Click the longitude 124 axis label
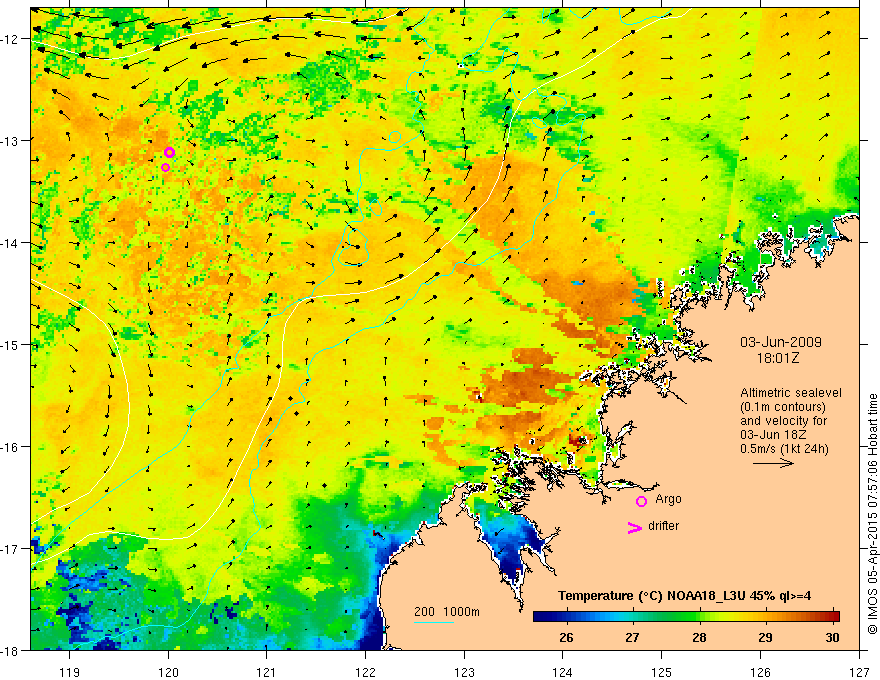Viewport: 880px width, 680px height. click(x=563, y=672)
